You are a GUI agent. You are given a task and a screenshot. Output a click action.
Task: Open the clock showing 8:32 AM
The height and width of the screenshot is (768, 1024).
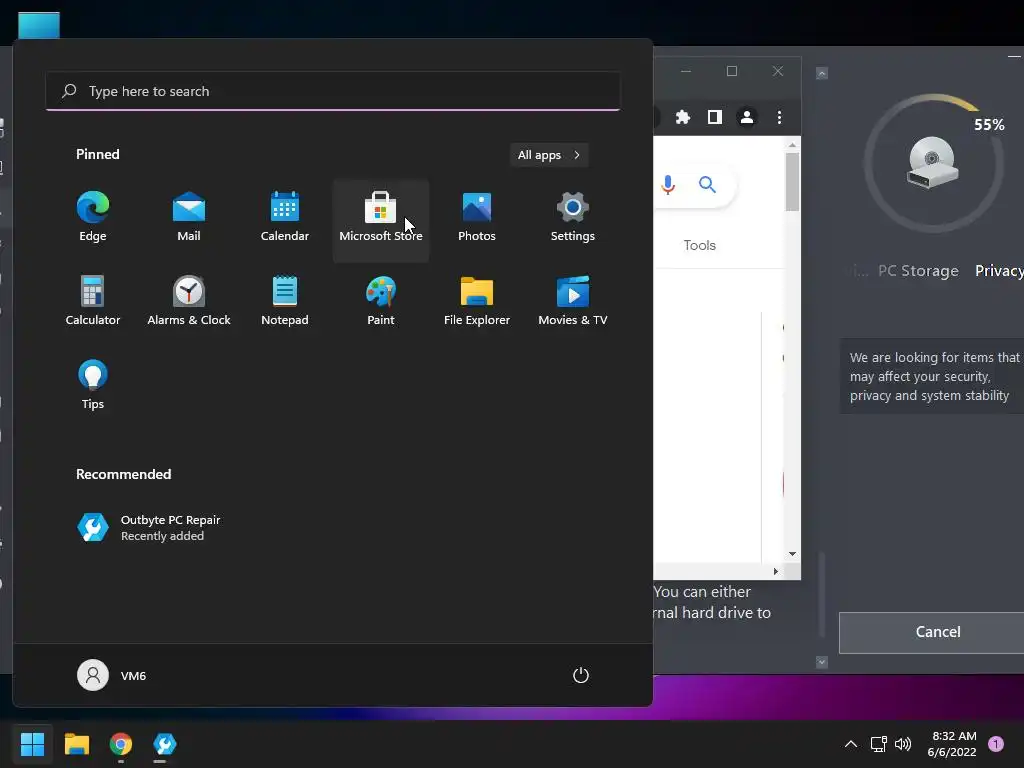point(952,744)
